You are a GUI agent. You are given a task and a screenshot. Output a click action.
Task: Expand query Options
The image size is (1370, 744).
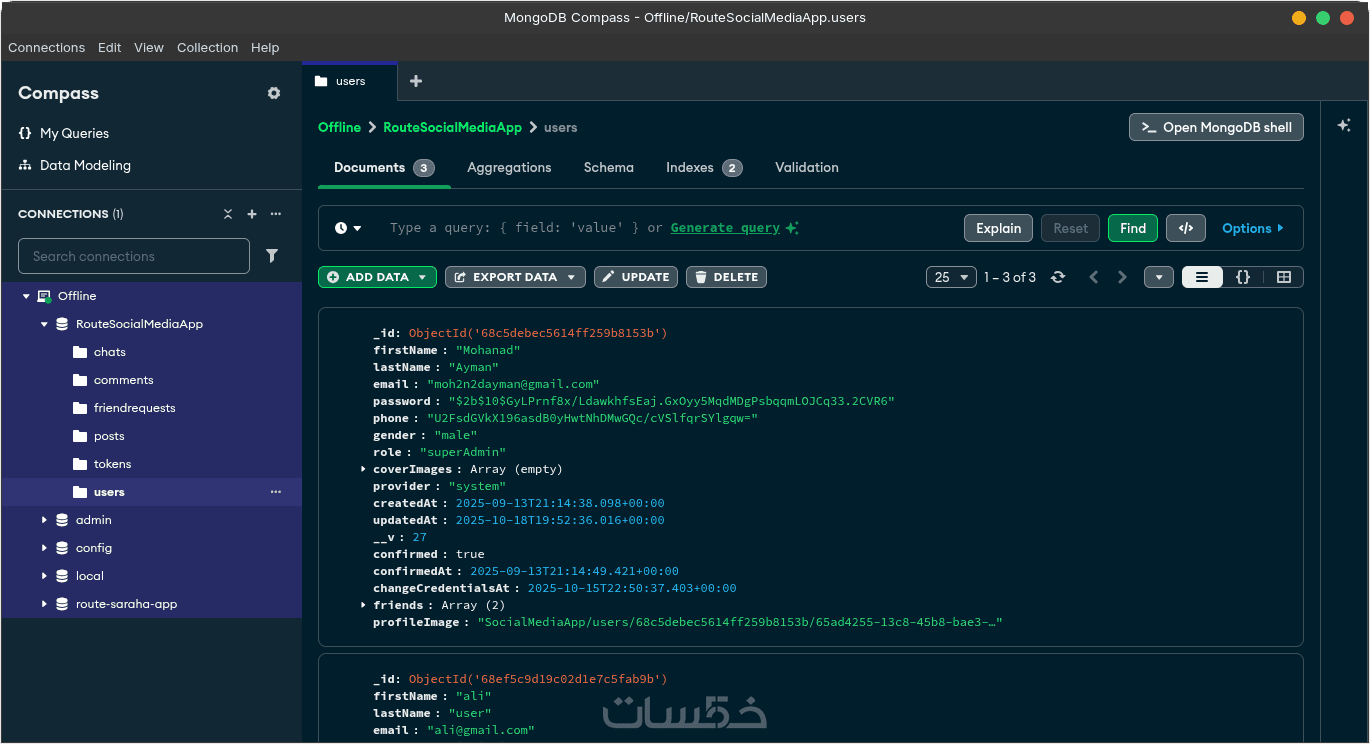1253,228
